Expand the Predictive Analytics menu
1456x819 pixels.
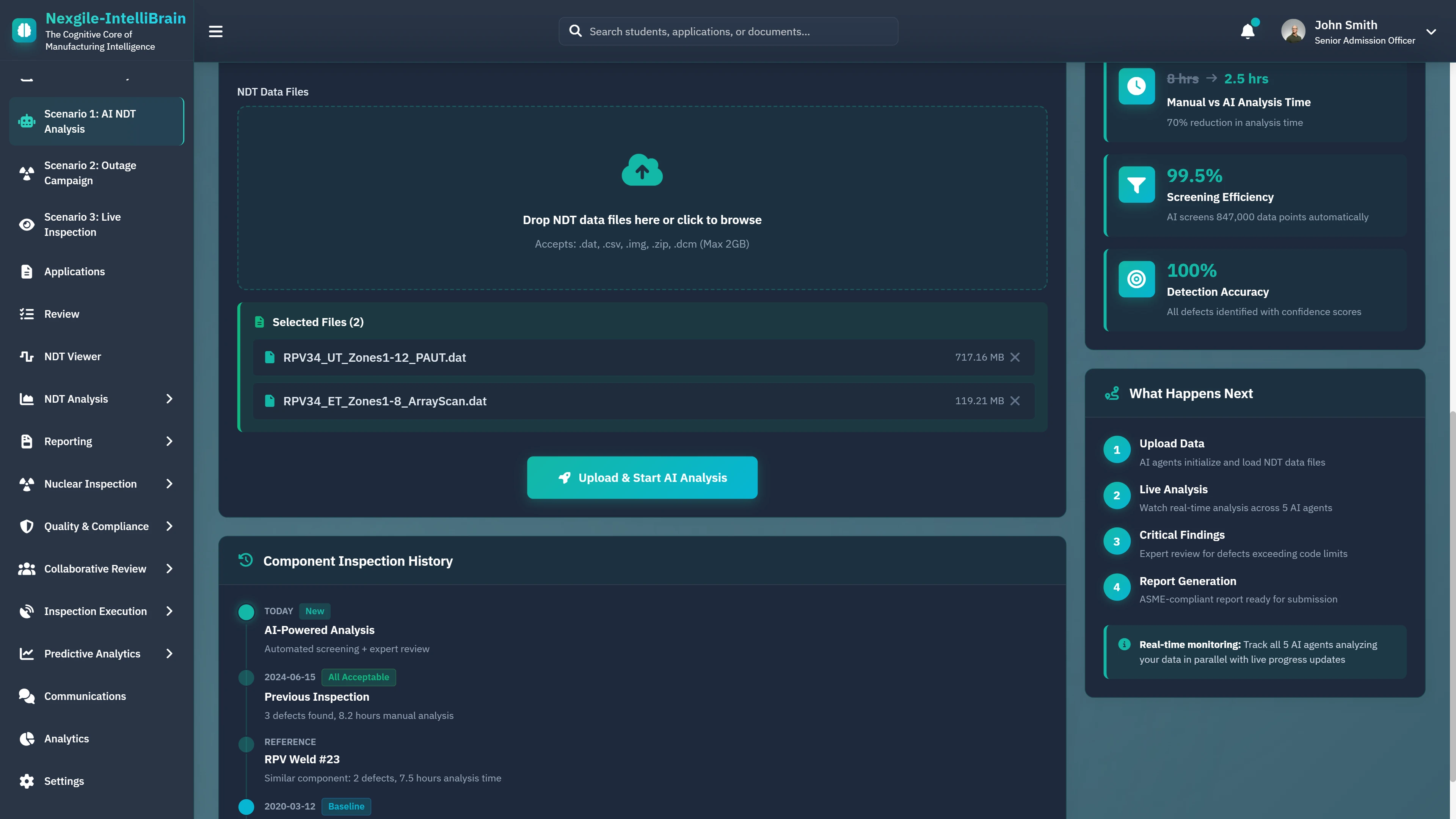point(169,653)
